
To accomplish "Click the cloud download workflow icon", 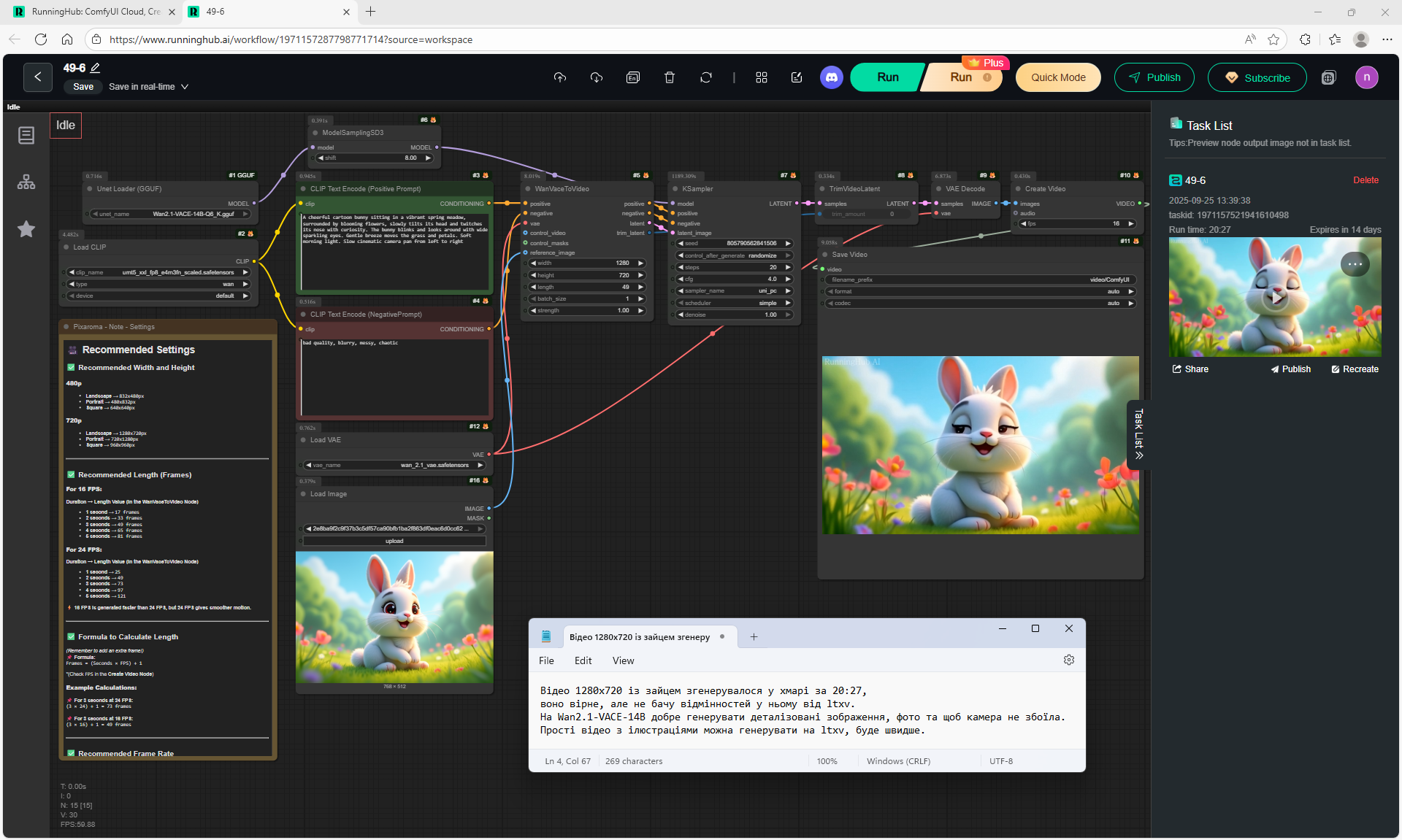I will 597,77.
